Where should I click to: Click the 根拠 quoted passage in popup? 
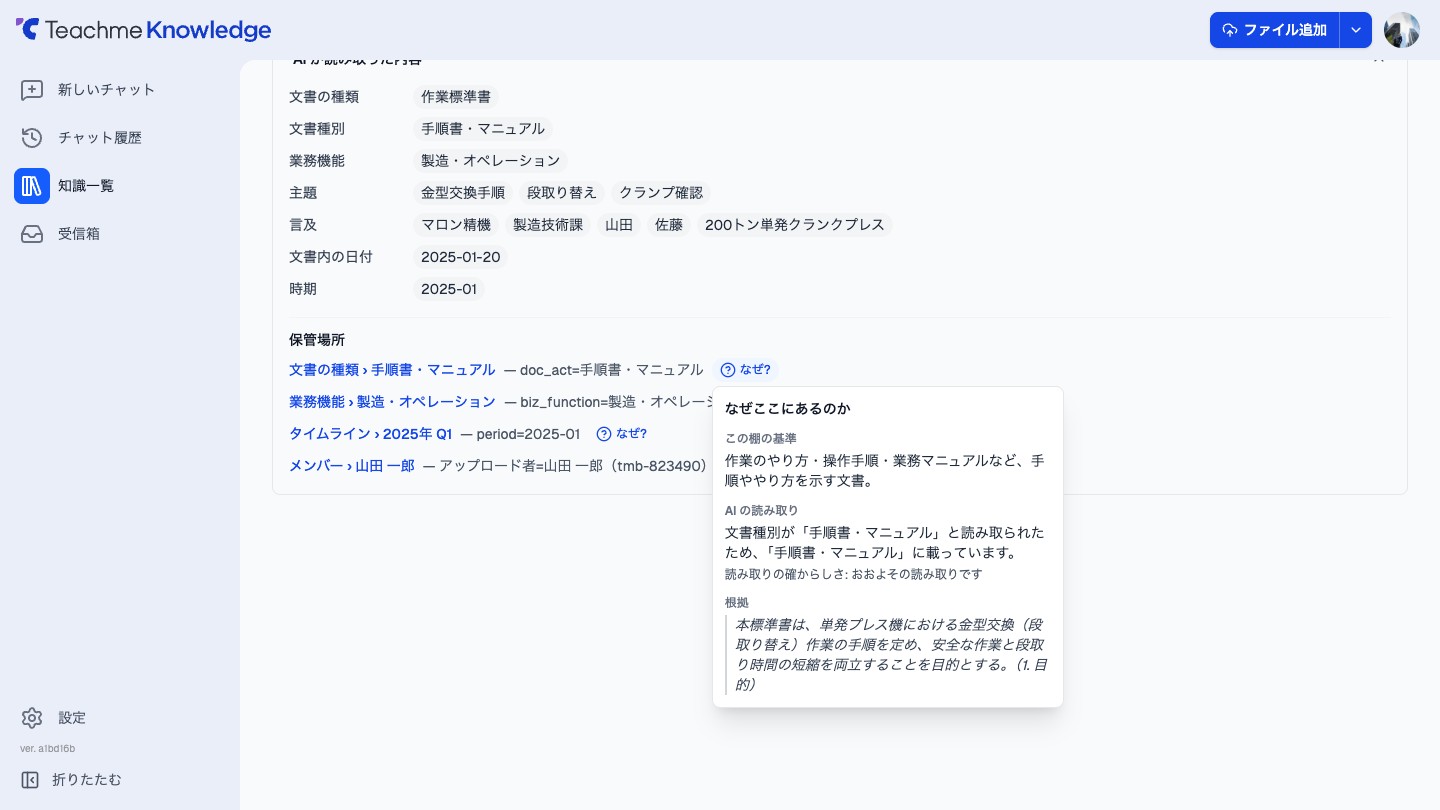coord(889,655)
